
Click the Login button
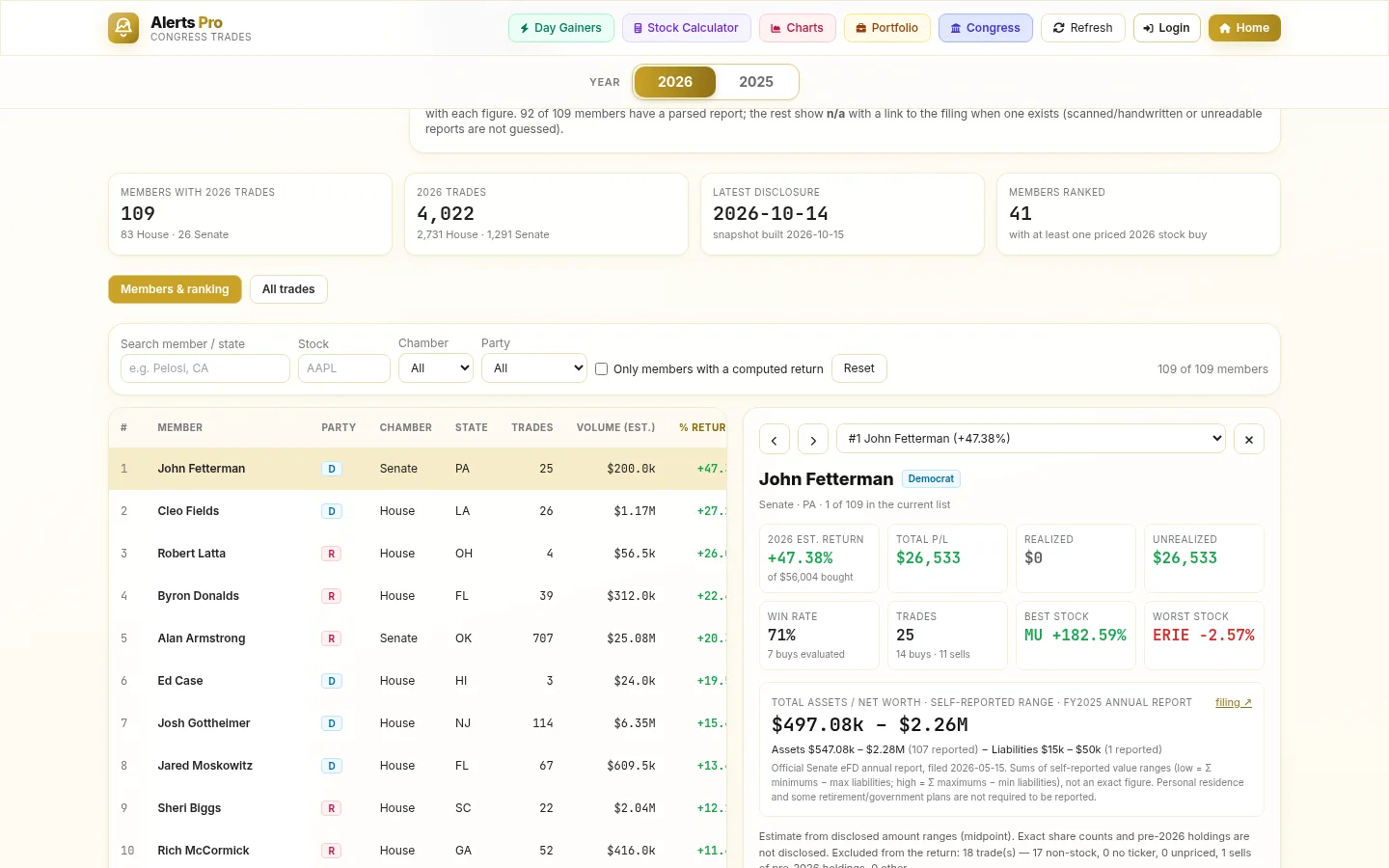coord(1166,28)
